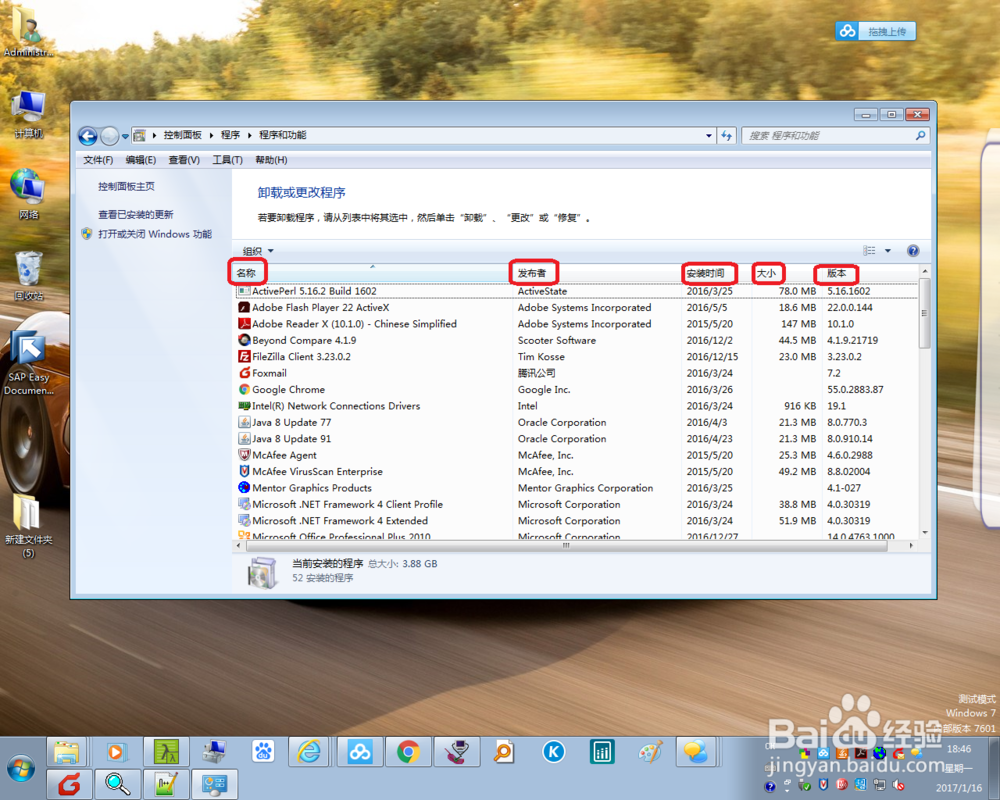Expand the 组织 dropdown

tap(258, 251)
